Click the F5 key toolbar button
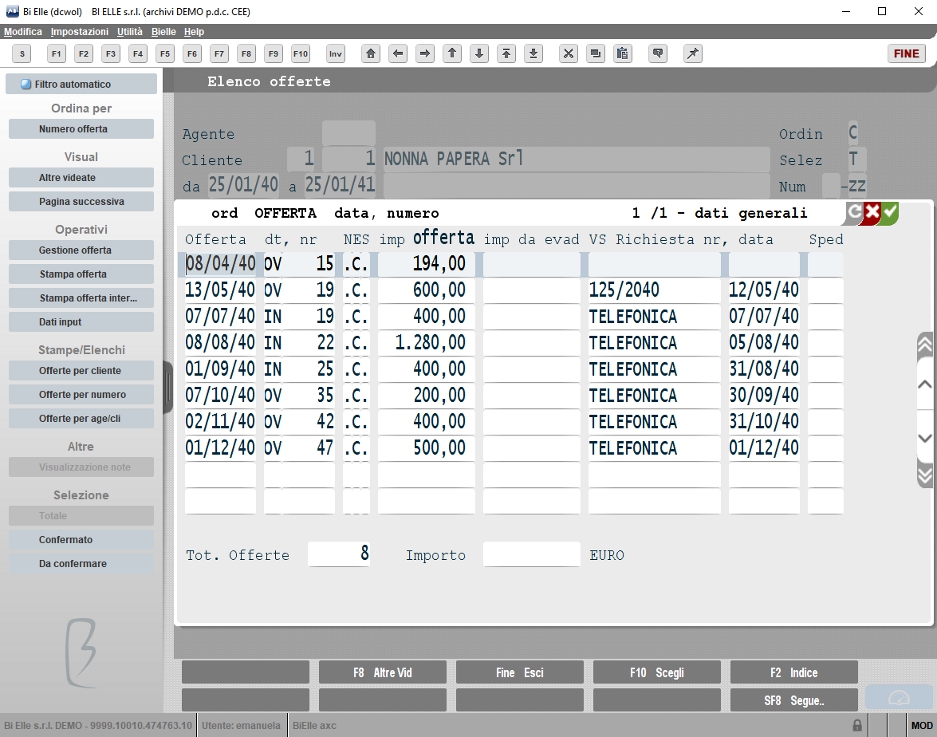The height and width of the screenshot is (737, 937). pyautogui.click(x=165, y=54)
